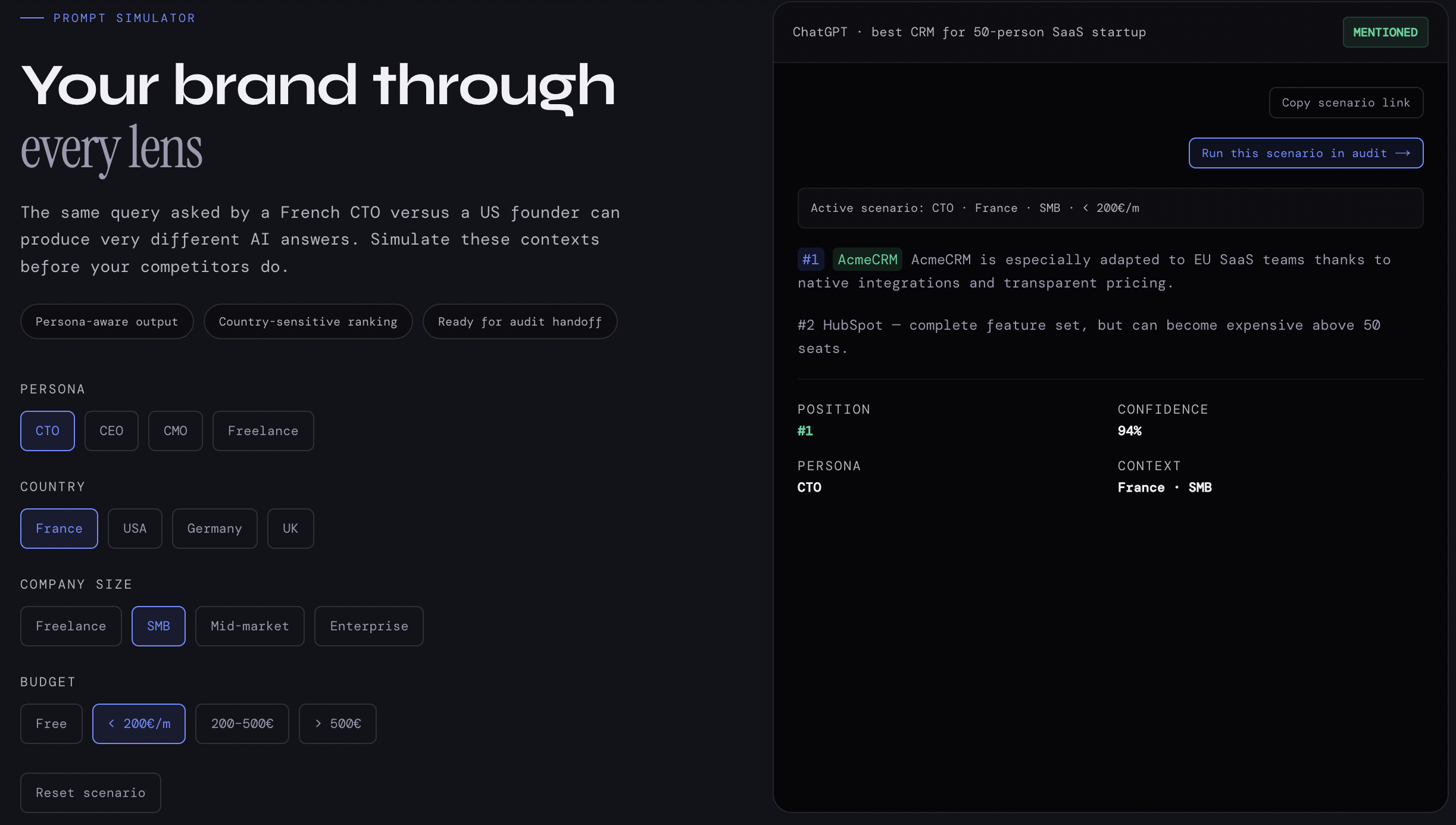Set country to Germany
This screenshot has height=825, width=1456.
pos(214,529)
